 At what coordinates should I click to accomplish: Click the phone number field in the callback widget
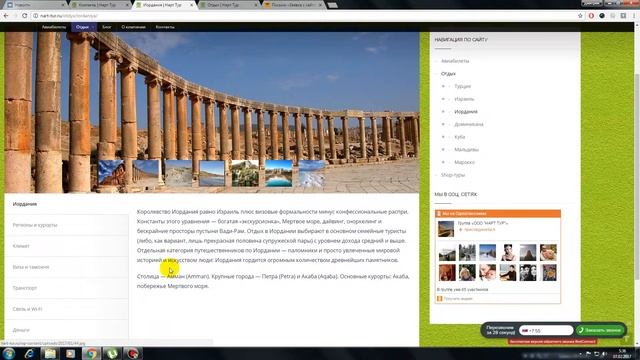(x=546, y=330)
